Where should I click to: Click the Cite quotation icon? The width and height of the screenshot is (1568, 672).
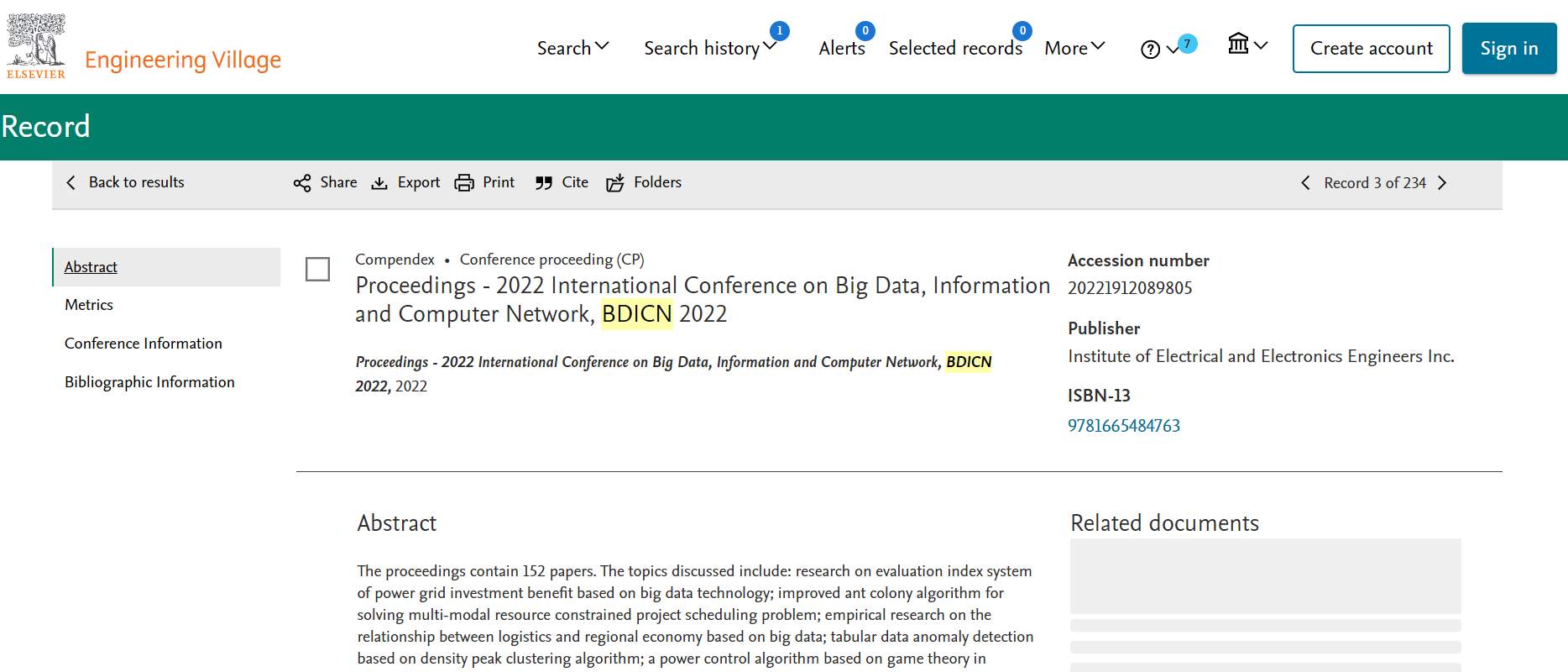(x=544, y=183)
